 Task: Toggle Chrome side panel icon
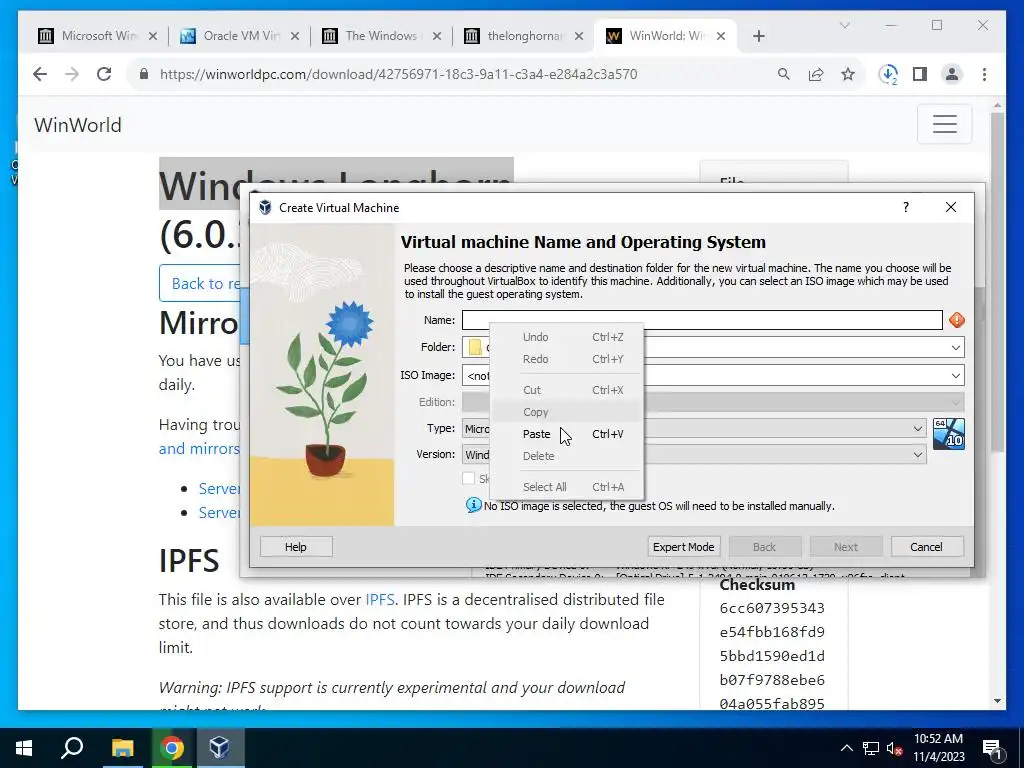tap(920, 74)
